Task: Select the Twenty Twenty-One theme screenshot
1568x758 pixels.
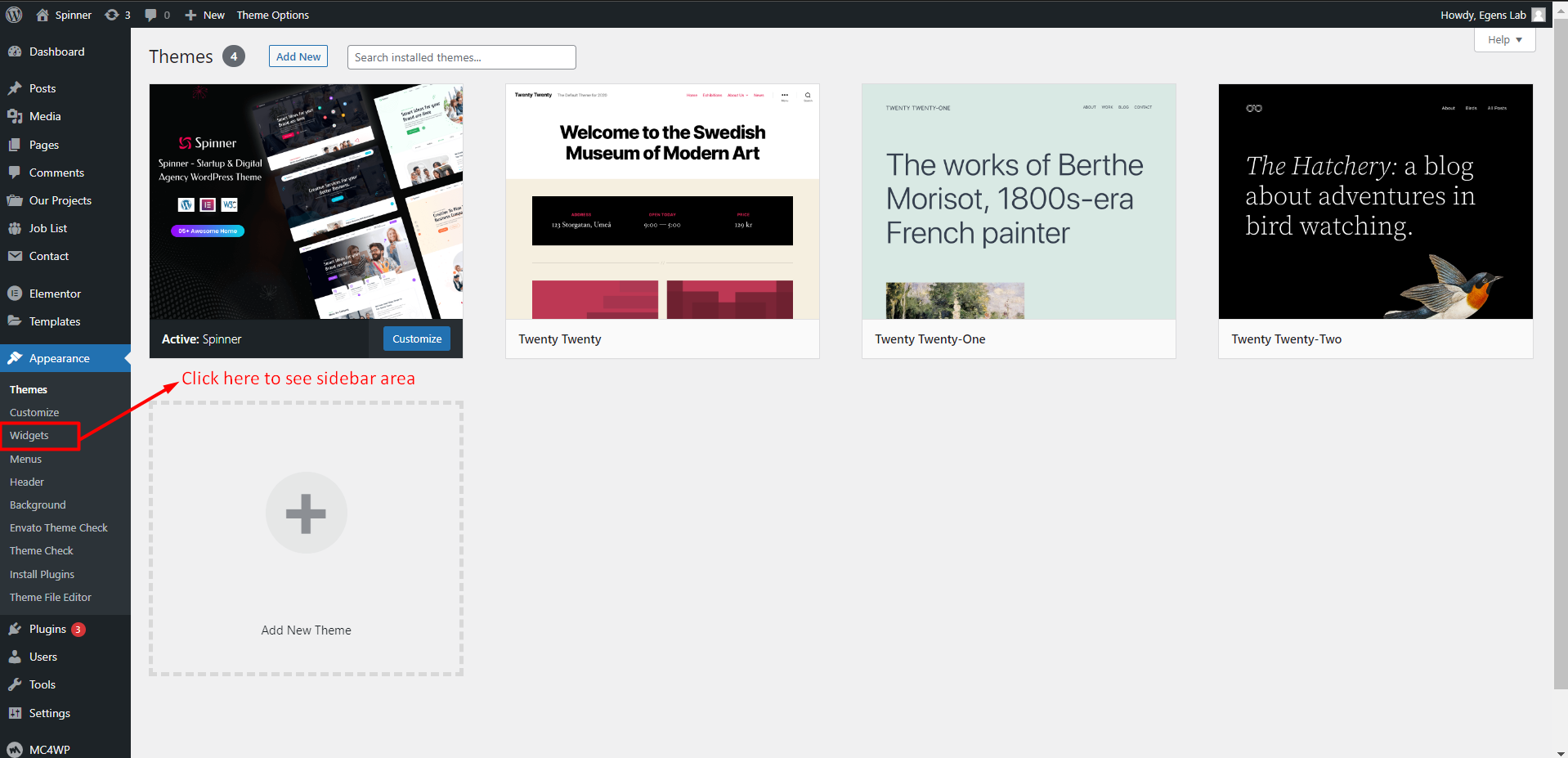Action: pos(1019,201)
